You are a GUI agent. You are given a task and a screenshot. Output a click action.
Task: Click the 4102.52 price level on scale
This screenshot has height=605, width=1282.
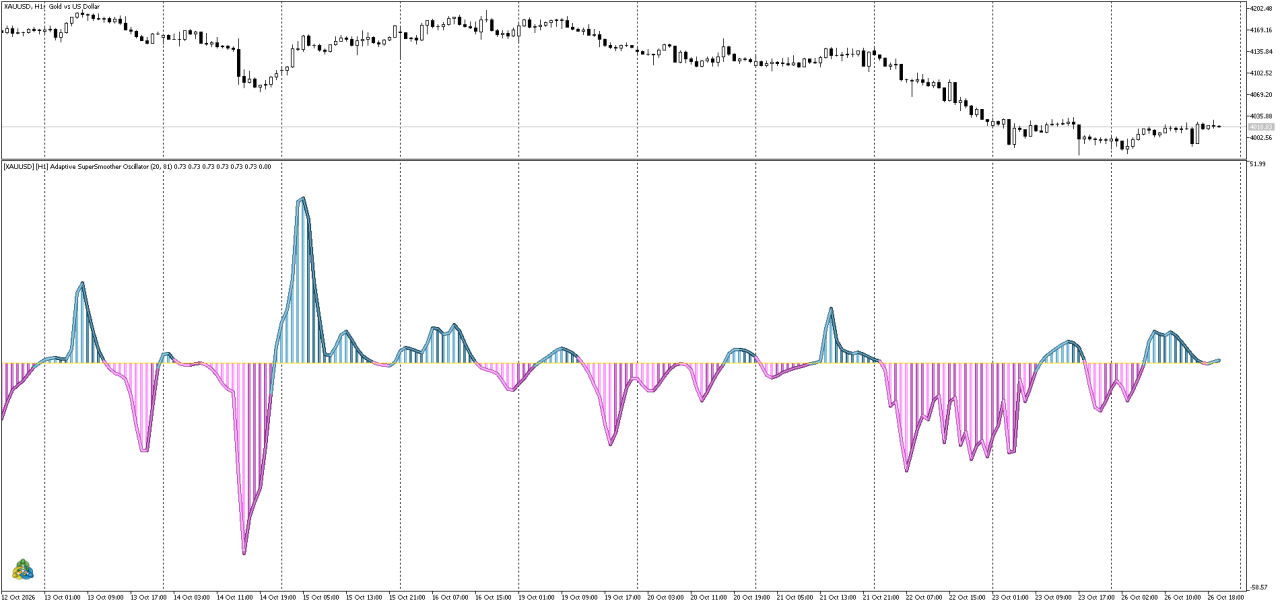[1260, 73]
